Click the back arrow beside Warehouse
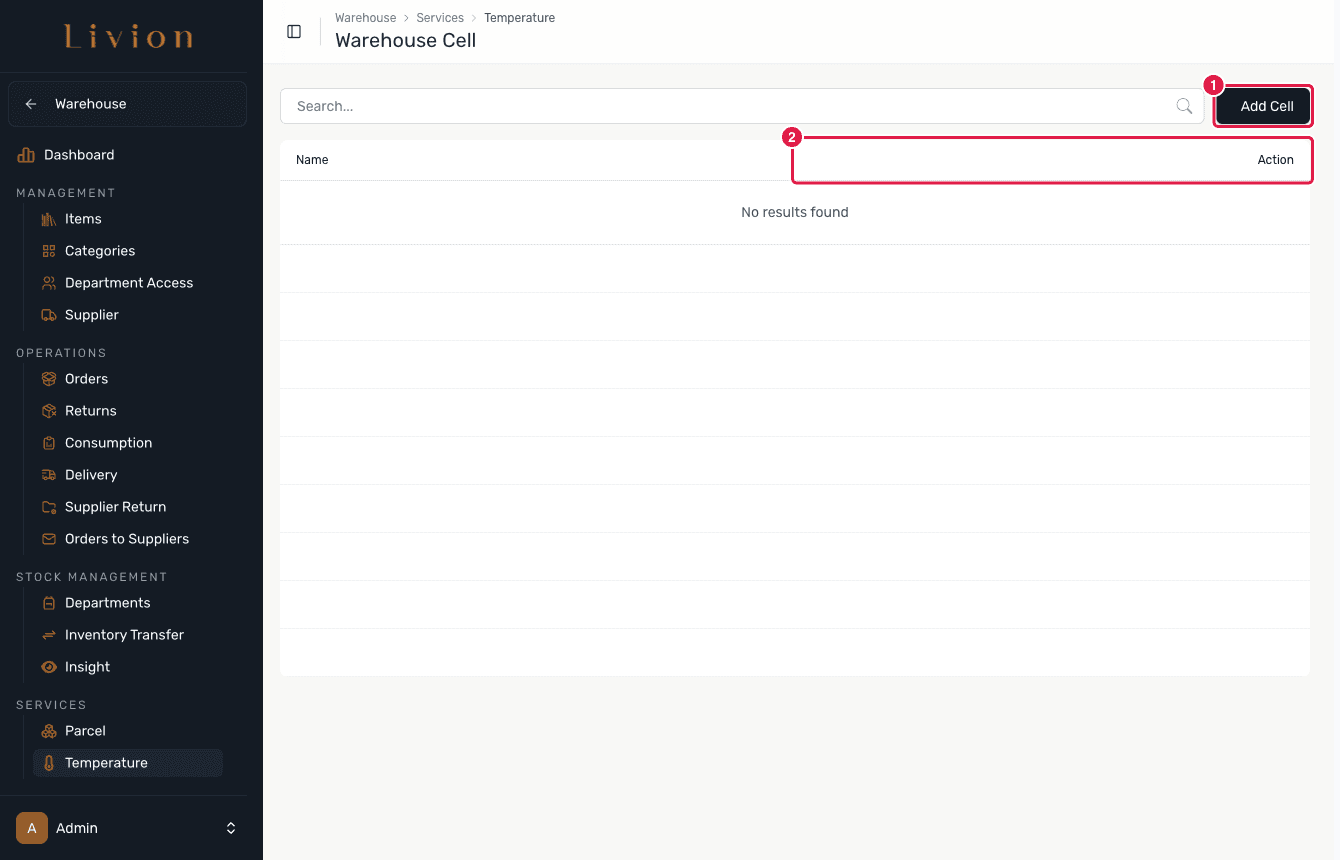This screenshot has width=1340, height=860. [x=31, y=104]
